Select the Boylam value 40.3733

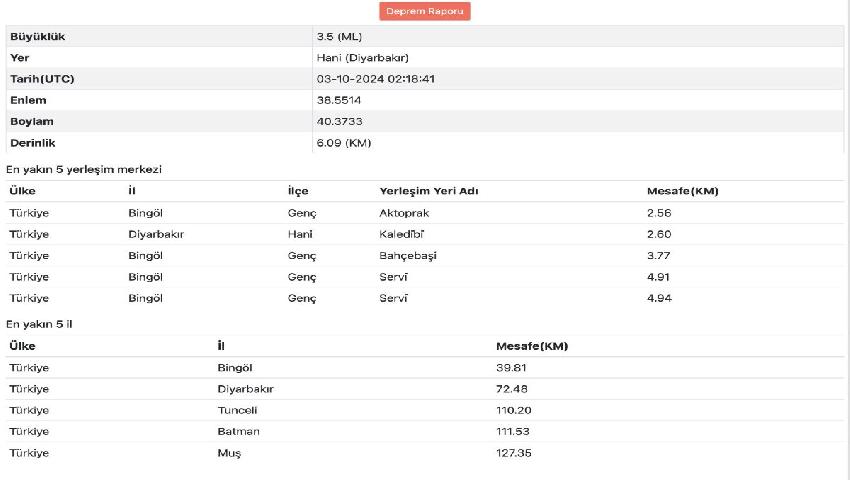[x=339, y=121]
